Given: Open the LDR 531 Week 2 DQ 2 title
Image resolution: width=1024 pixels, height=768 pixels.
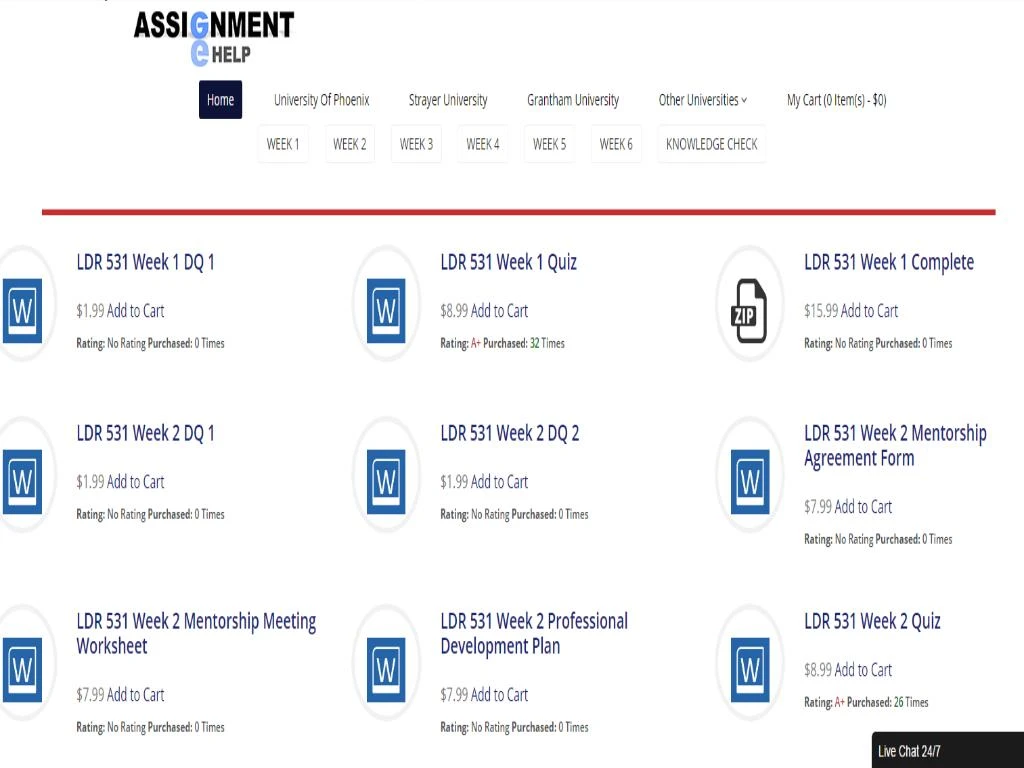Looking at the screenshot, I should coord(509,434).
